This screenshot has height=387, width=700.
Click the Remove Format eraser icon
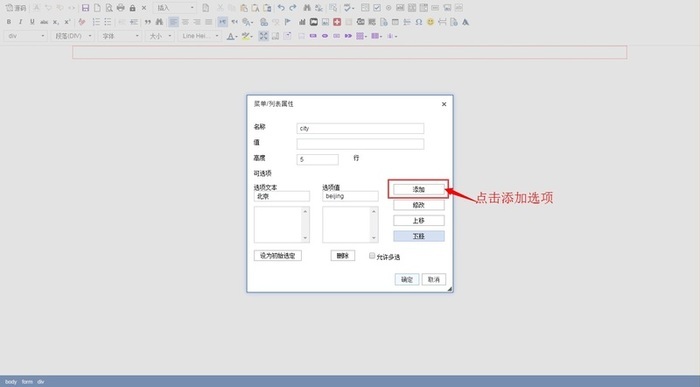click(82, 22)
